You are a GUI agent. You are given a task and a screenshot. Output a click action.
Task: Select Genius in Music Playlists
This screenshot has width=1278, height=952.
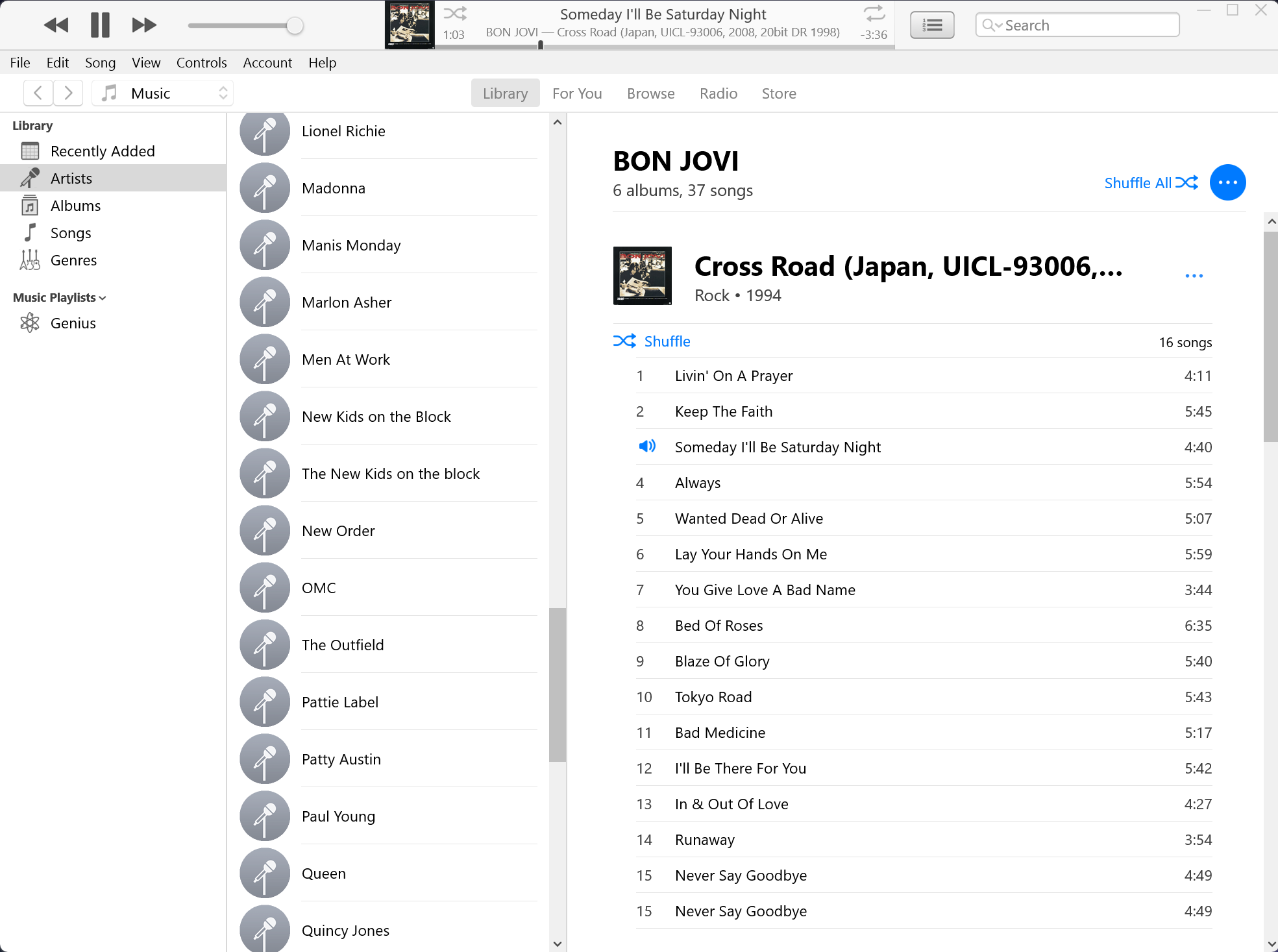(73, 323)
